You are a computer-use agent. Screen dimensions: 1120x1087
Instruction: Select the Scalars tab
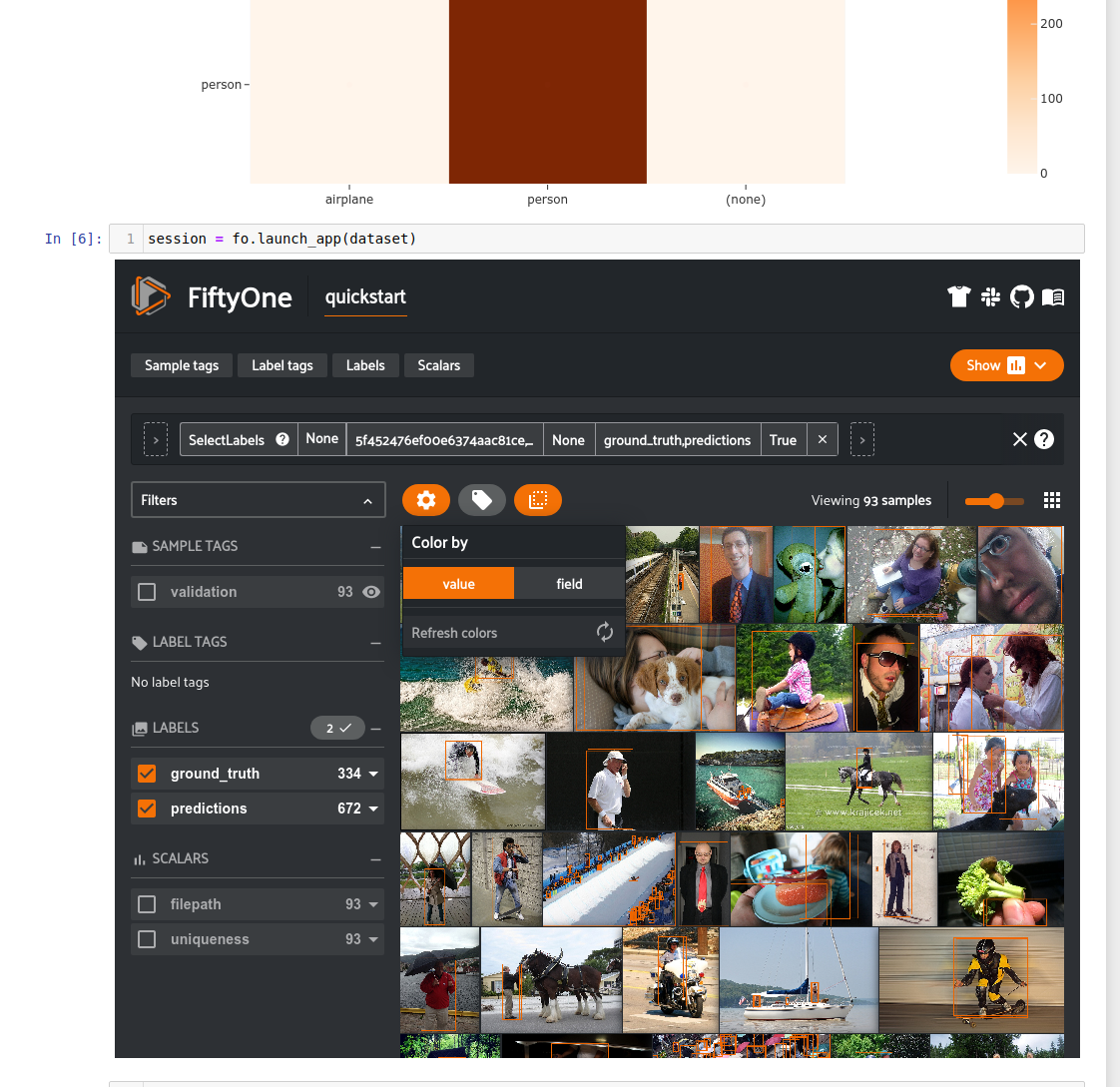coord(438,365)
